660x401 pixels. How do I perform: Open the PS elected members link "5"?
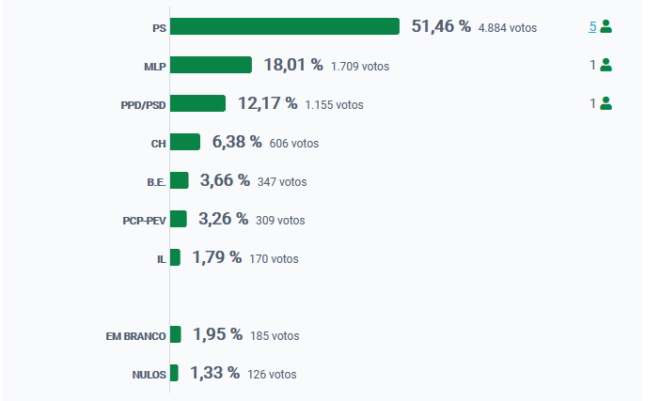coord(592,27)
